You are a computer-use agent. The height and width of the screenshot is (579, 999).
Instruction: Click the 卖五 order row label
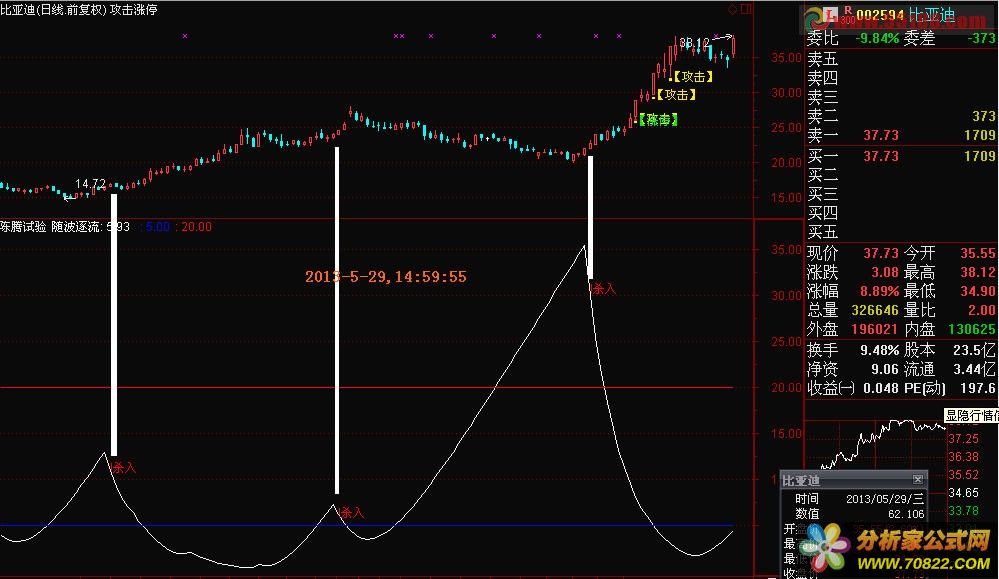pyautogui.click(x=823, y=59)
